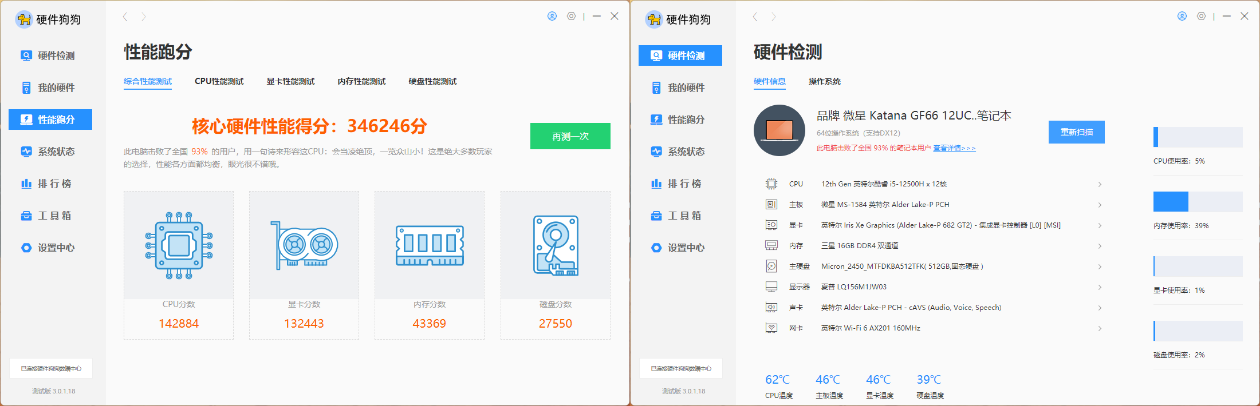Click the 内存 memory row icon
The image size is (1260, 406).
pos(771,245)
